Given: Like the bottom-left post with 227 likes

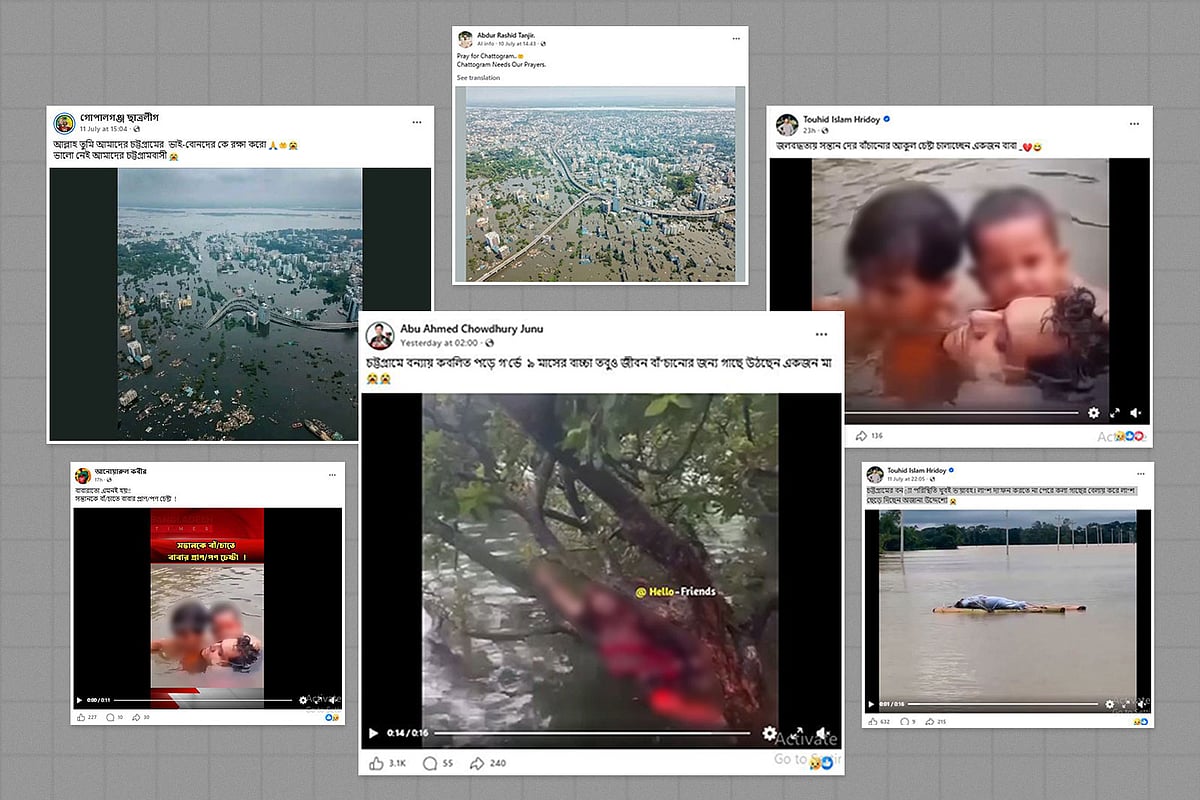Looking at the screenshot, I should click(83, 717).
